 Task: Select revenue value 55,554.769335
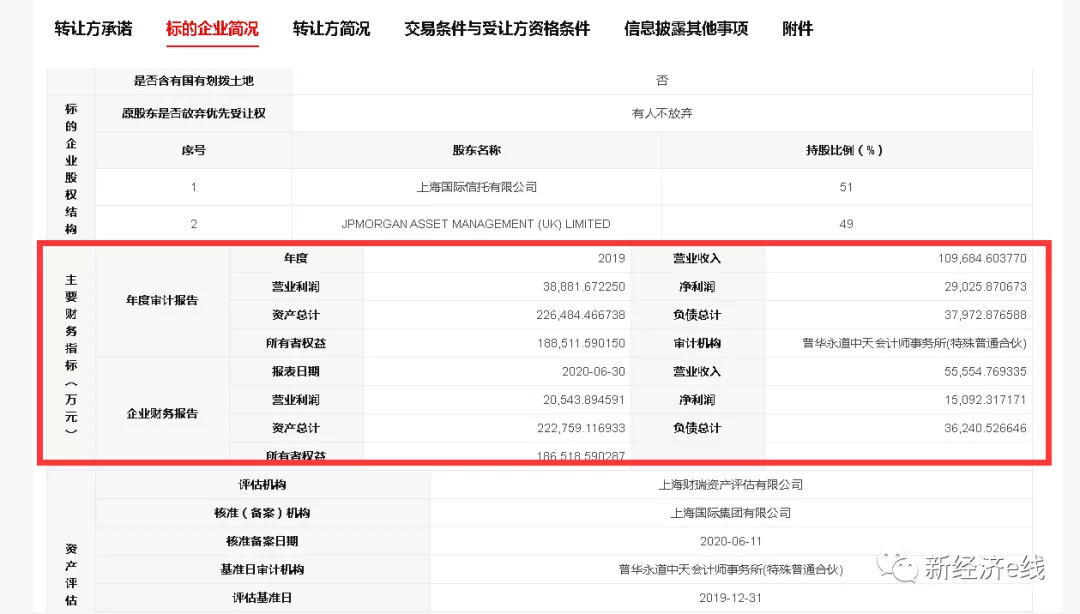[x=985, y=371]
